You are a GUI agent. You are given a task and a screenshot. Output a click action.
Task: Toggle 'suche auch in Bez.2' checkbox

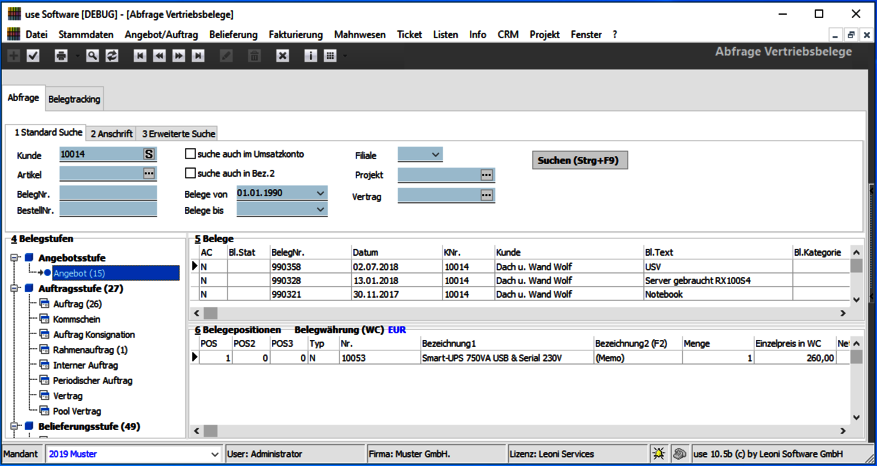pos(191,174)
